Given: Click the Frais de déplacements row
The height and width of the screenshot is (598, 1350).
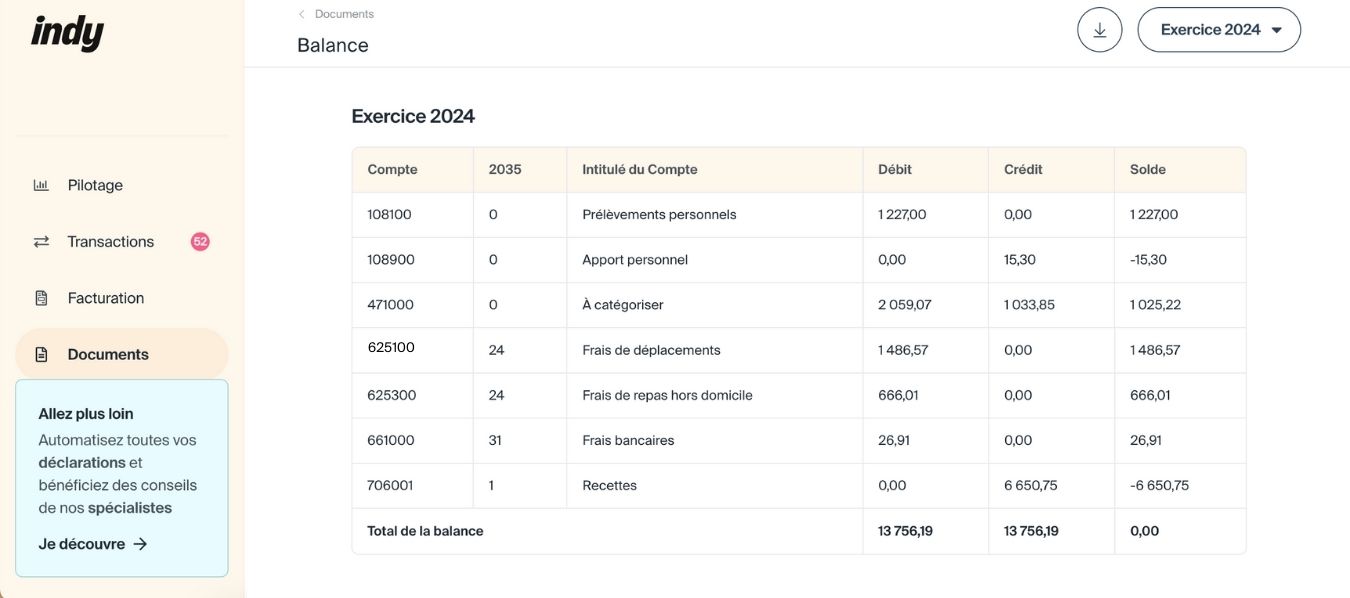Looking at the screenshot, I should [x=651, y=350].
